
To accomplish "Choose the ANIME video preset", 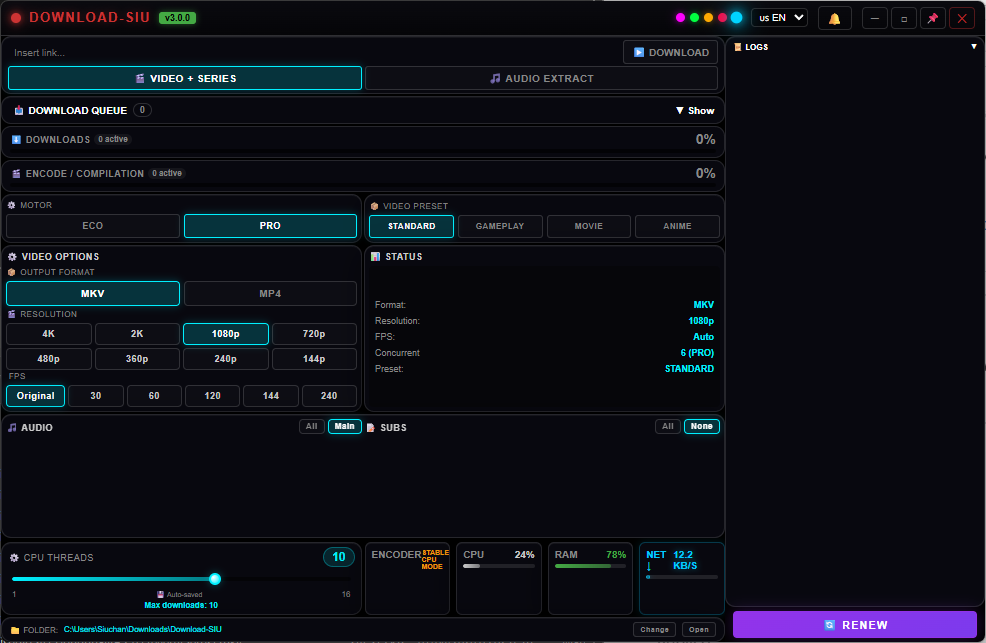I will pos(677,226).
